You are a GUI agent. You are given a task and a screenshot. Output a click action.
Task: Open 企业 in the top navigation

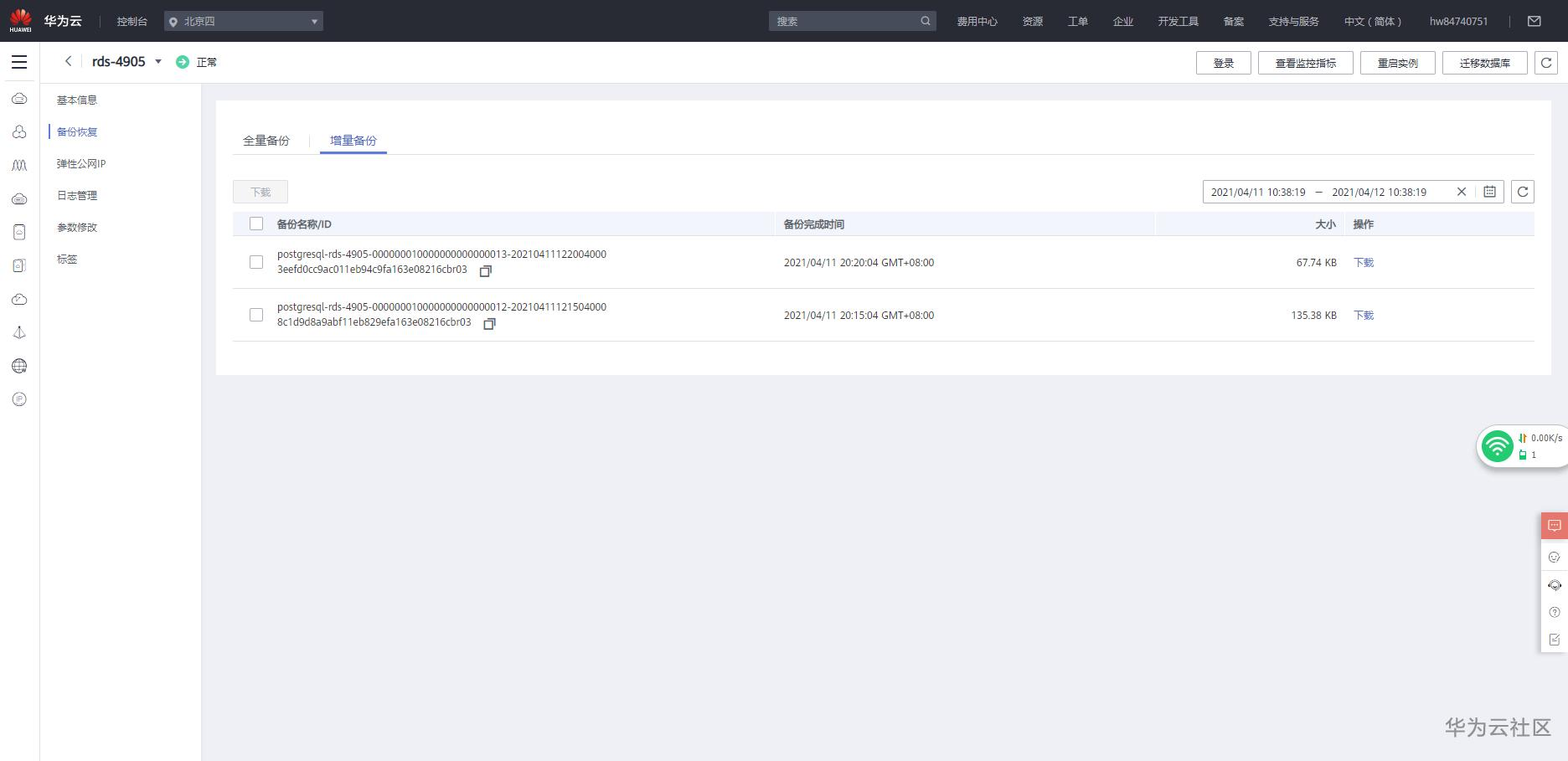pyautogui.click(x=1123, y=22)
